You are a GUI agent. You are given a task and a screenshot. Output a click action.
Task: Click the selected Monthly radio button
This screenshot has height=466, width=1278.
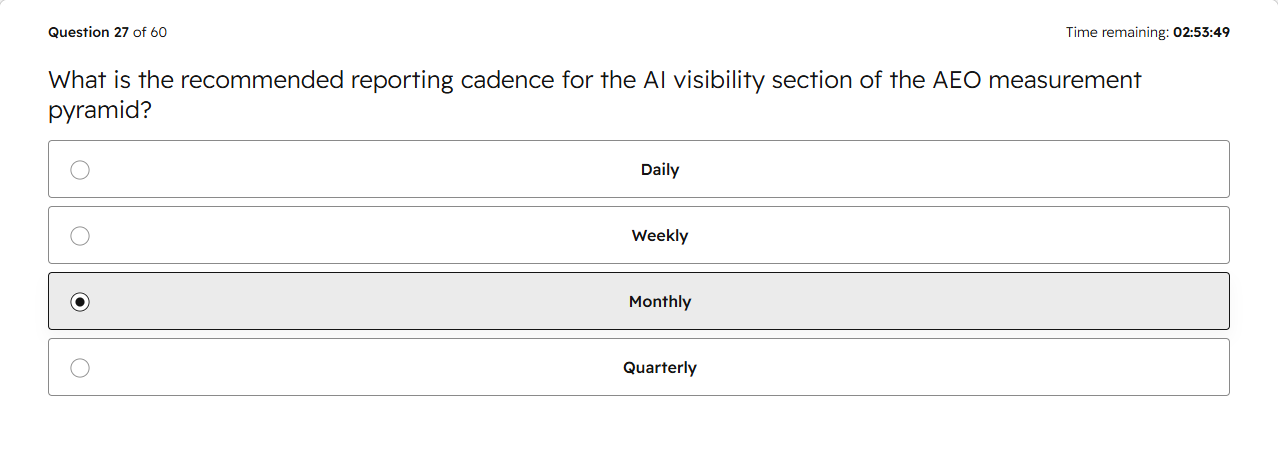80,302
